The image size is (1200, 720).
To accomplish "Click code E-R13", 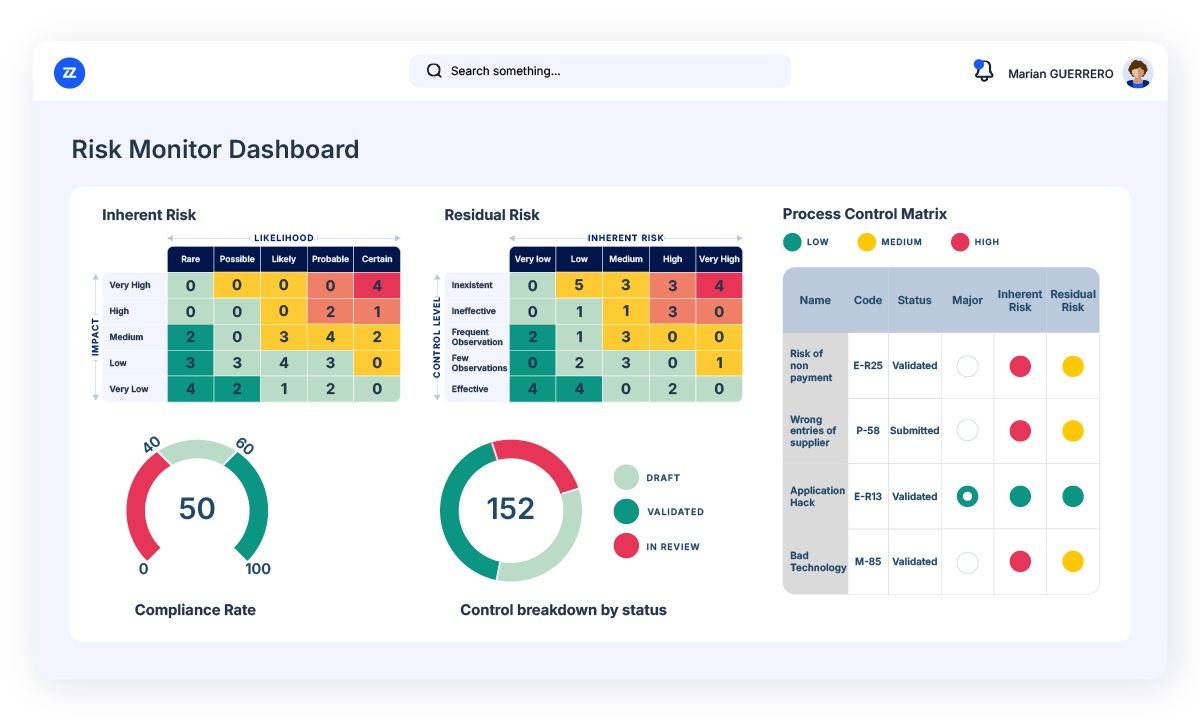I will [x=868, y=496].
